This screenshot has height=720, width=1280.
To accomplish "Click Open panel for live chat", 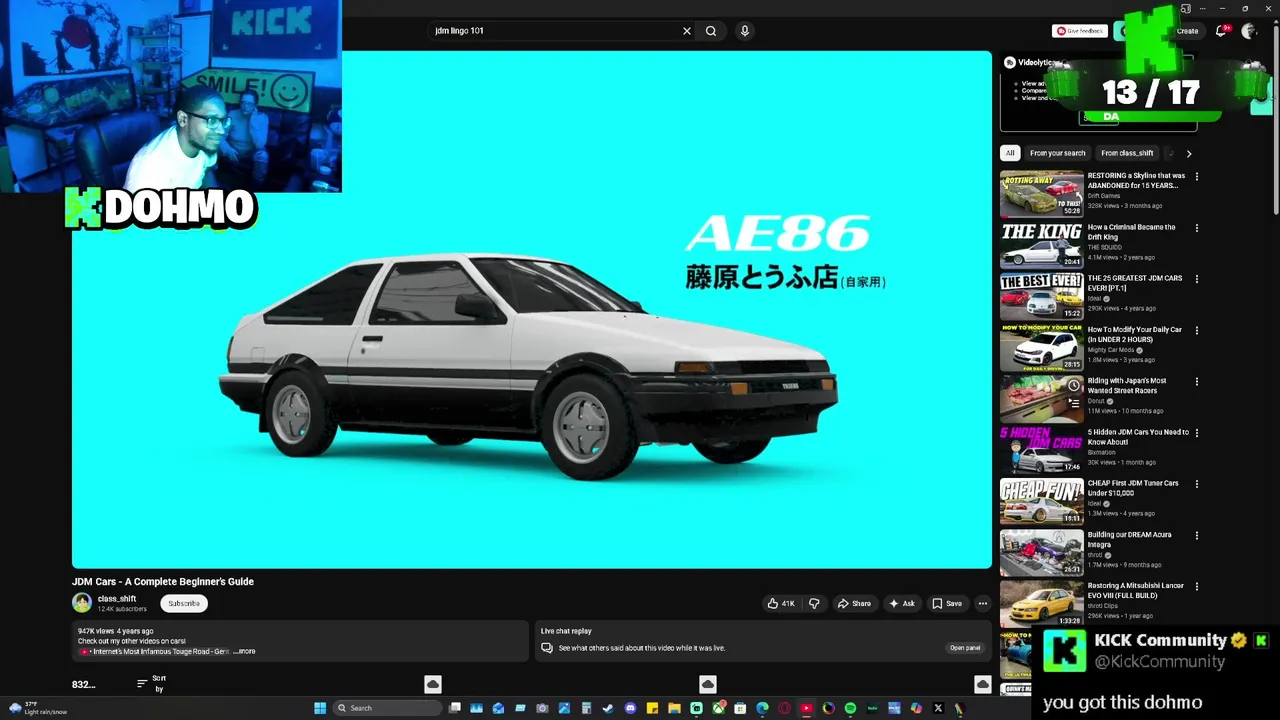I will click(965, 648).
